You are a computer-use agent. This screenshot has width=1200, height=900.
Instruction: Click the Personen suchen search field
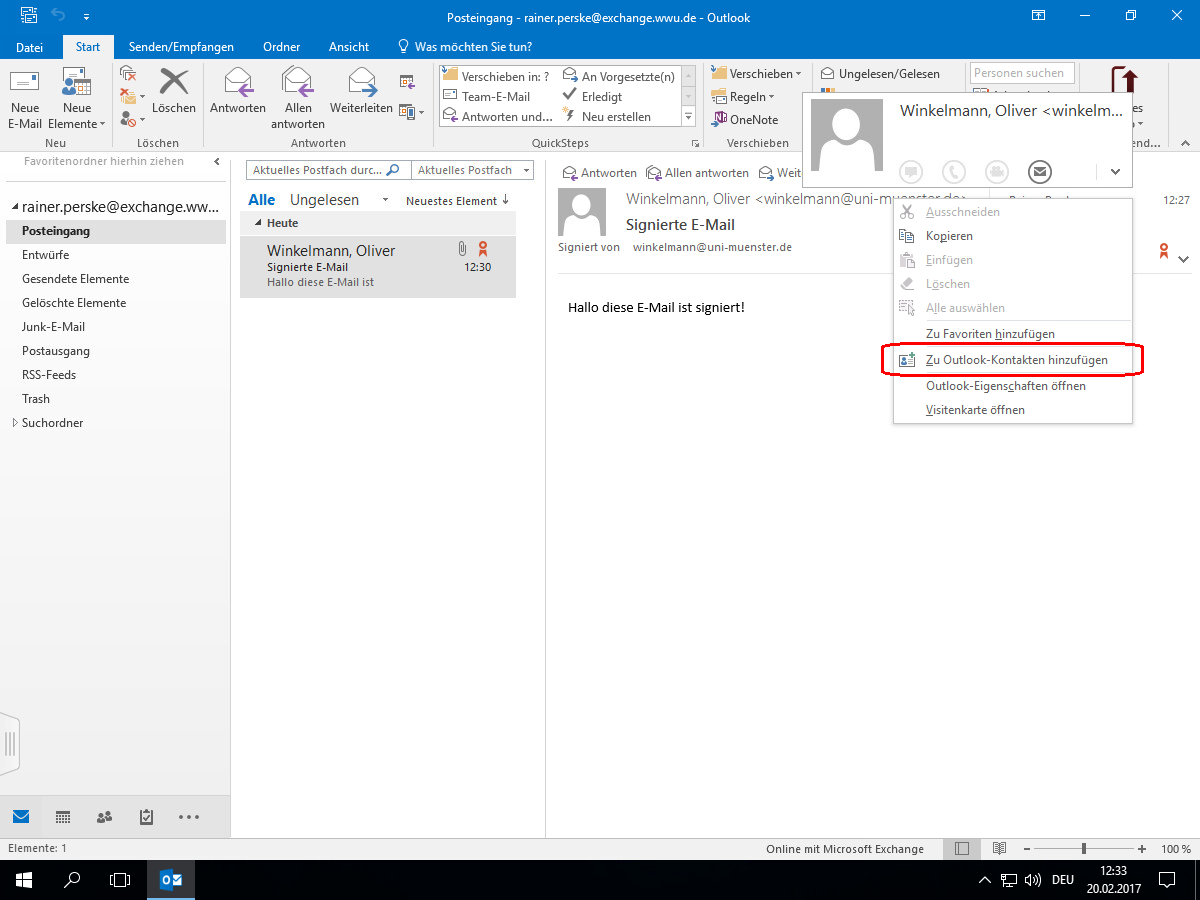(1021, 73)
